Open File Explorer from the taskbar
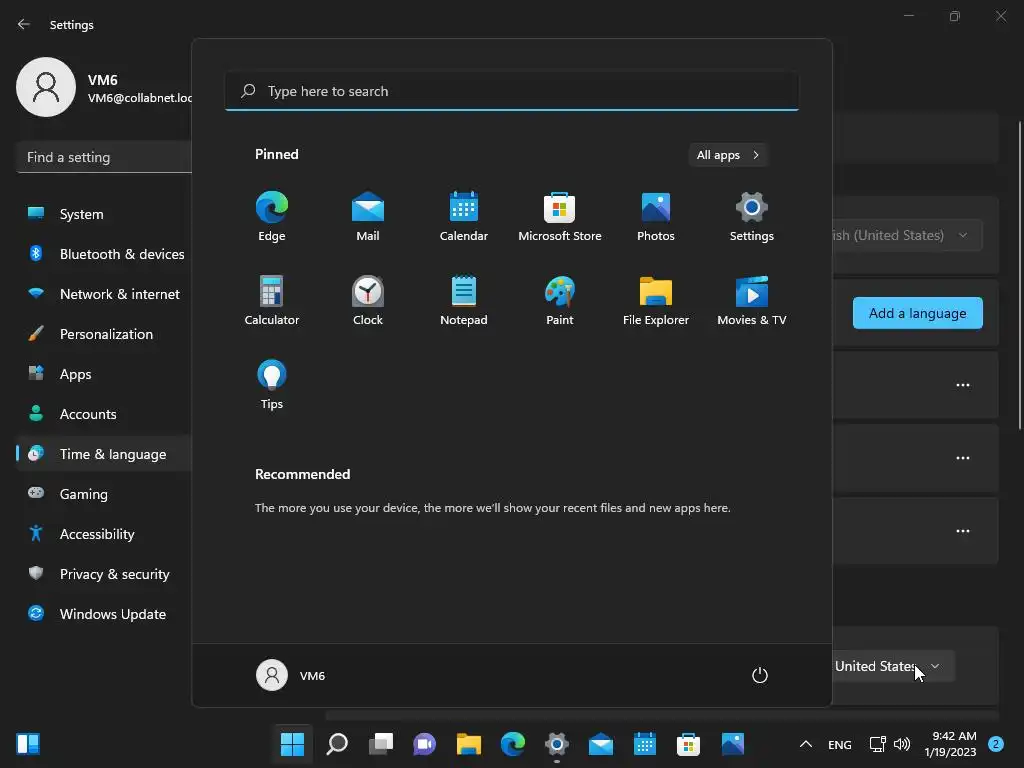The image size is (1024, 768). coord(469,744)
